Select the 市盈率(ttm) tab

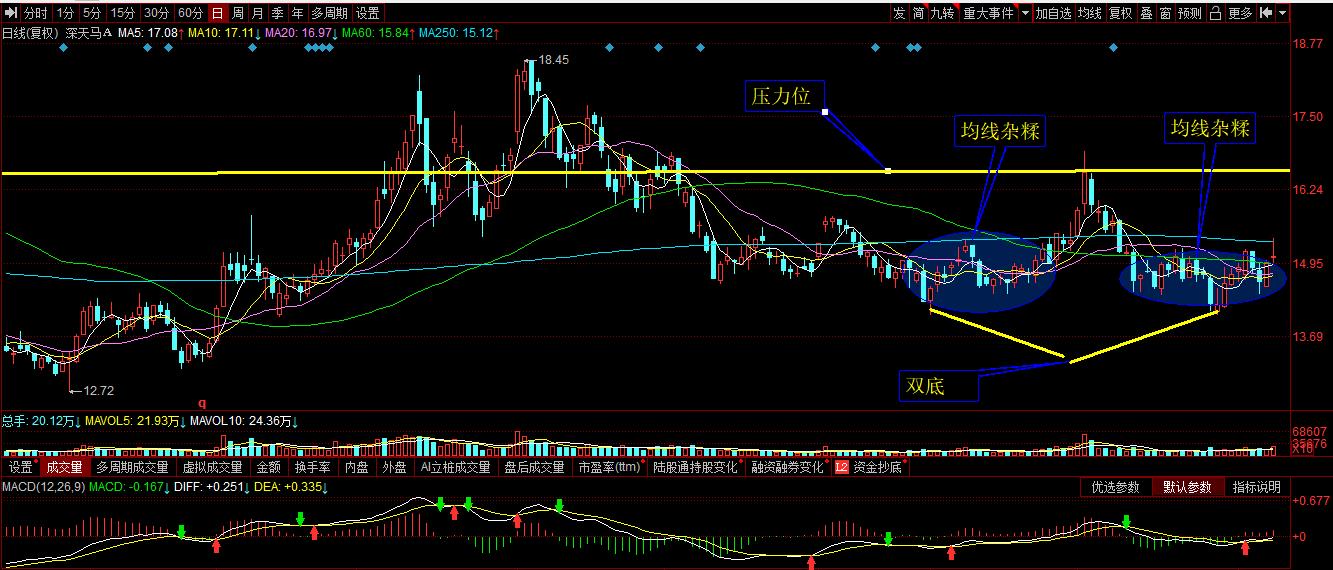coord(609,467)
